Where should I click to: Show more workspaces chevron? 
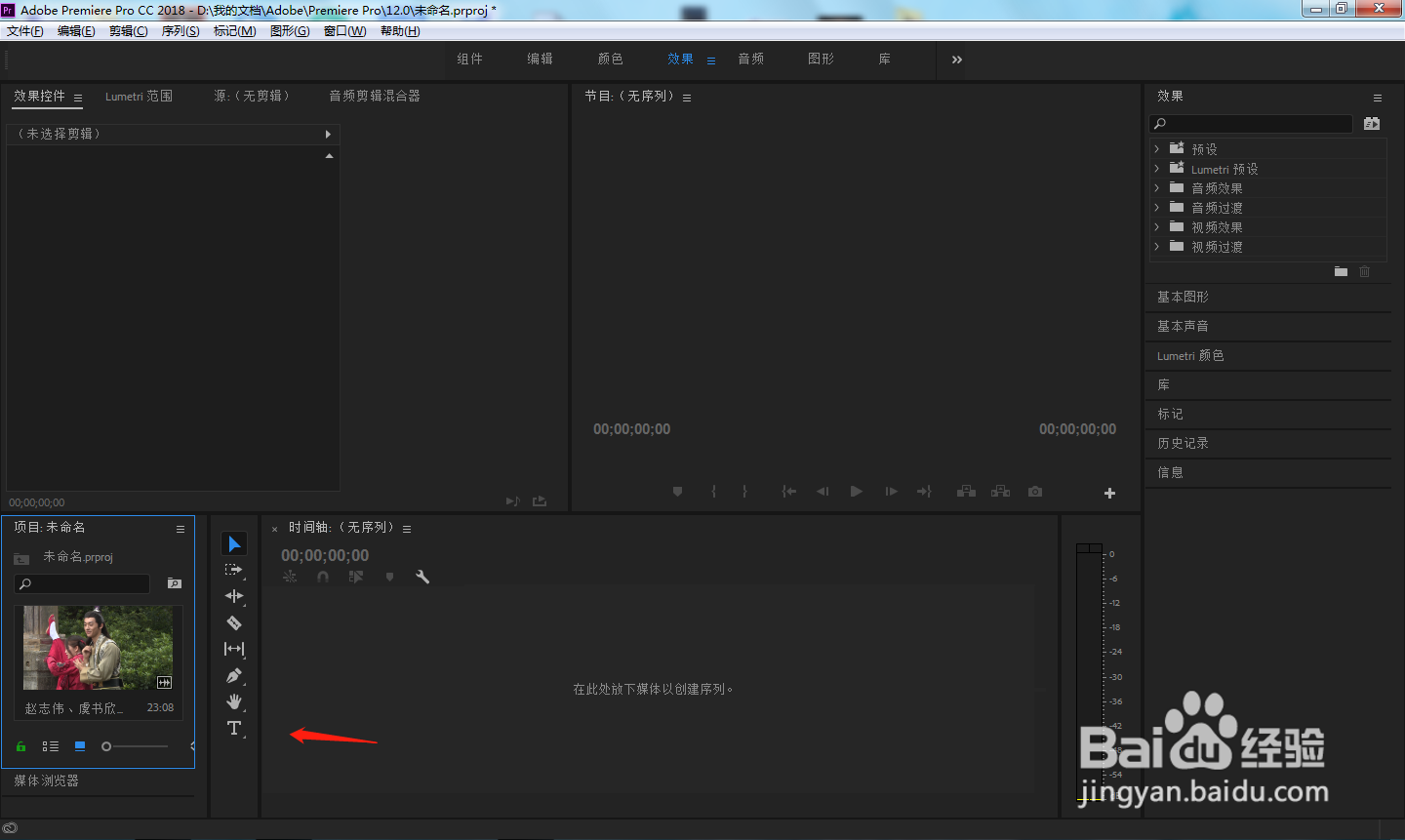coord(957,60)
